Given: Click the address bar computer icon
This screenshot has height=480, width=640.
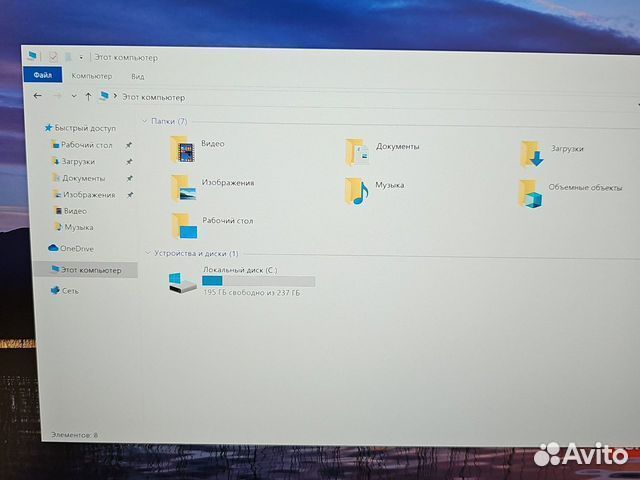Looking at the screenshot, I should pos(104,96).
